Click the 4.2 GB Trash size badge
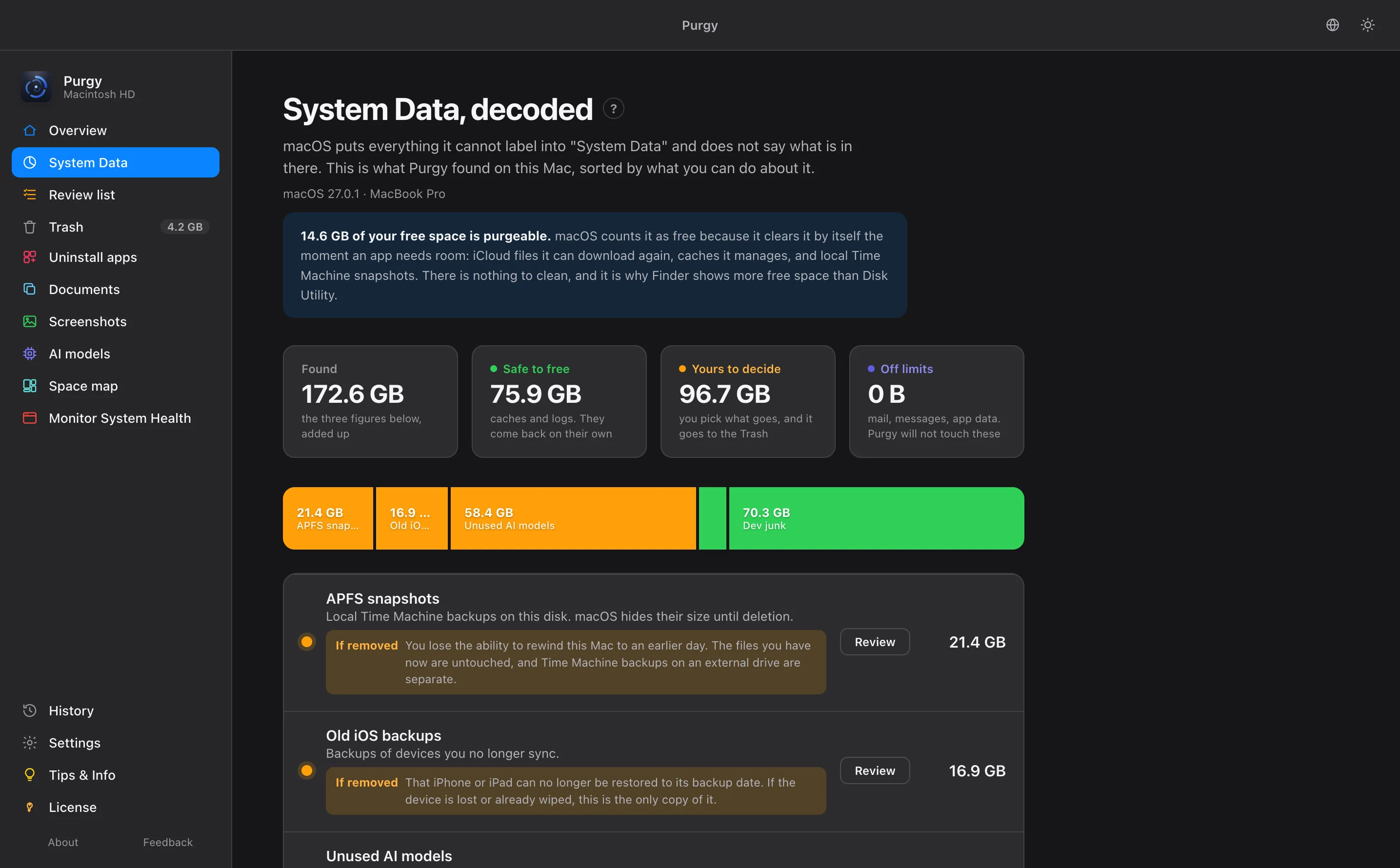The image size is (1400, 868). (x=185, y=227)
